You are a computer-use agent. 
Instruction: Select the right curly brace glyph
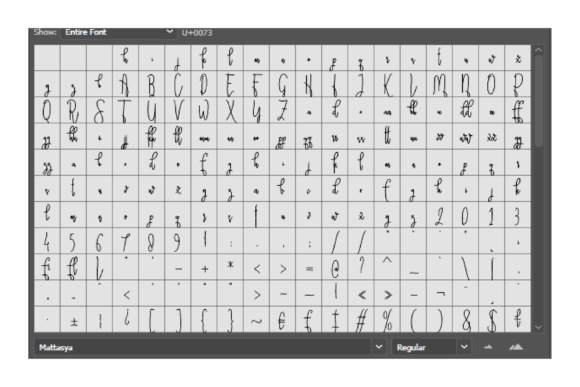point(230,320)
